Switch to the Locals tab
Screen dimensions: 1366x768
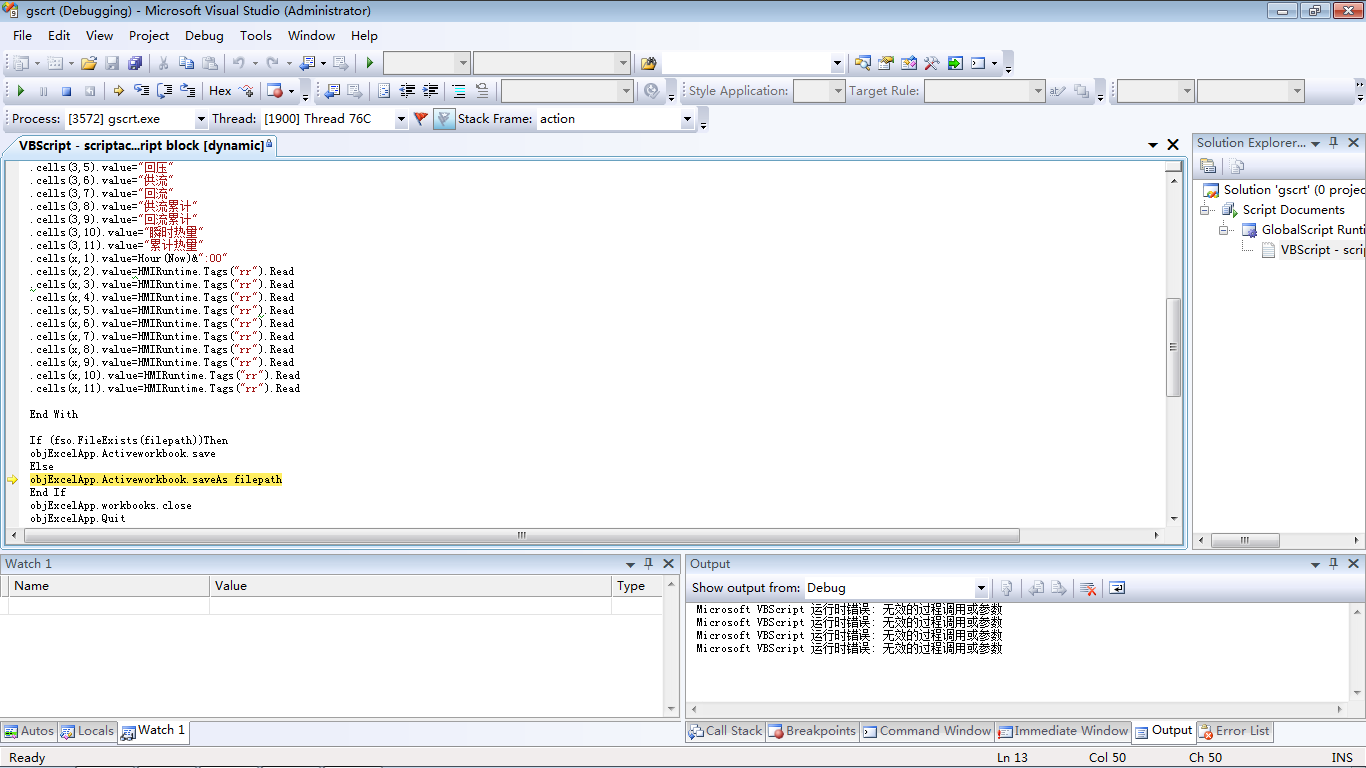pyautogui.click(x=87, y=731)
